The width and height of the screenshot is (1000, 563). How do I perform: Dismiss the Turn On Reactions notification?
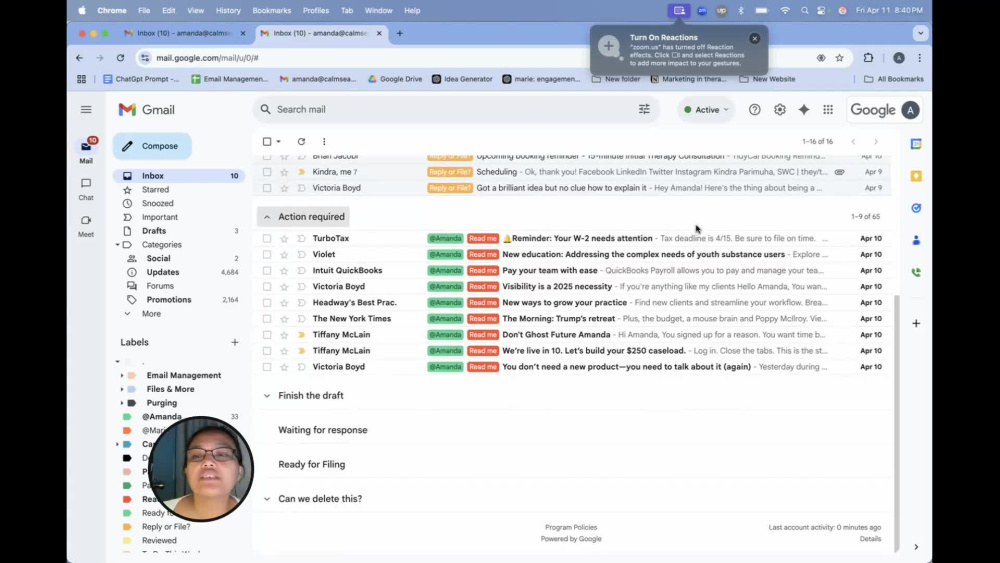(x=754, y=38)
